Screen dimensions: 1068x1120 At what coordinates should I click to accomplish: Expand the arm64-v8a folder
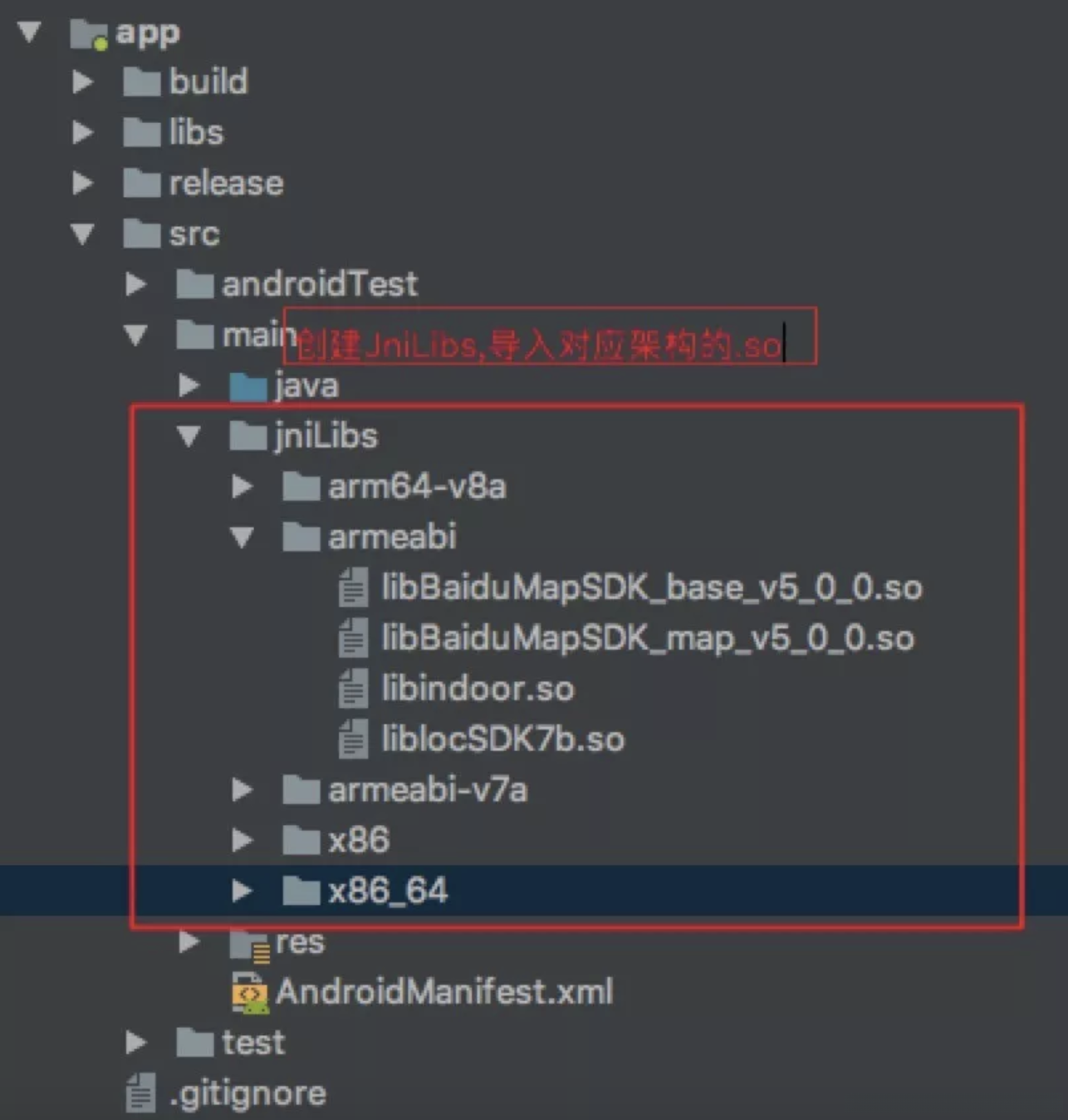click(x=242, y=487)
